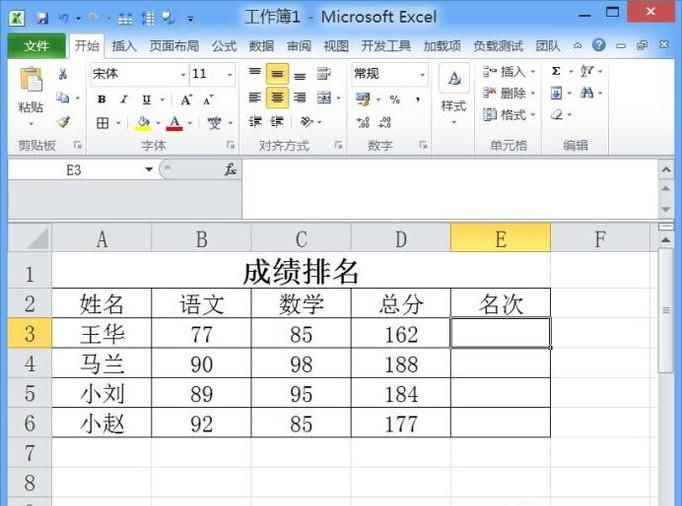Click inside the formula bar
682x506 pixels.
tap(450, 188)
